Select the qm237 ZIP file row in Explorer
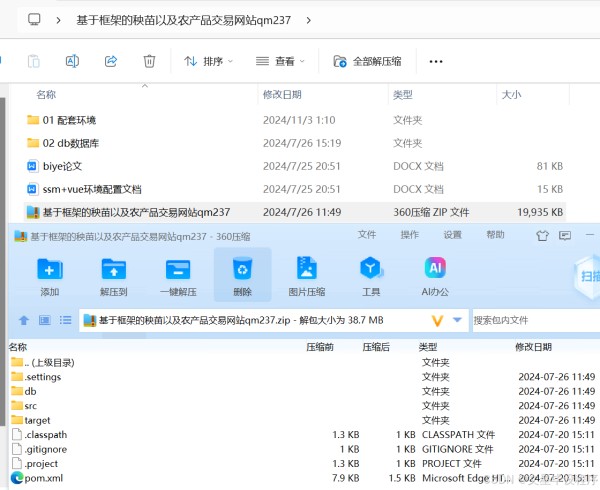The image size is (600, 490). tap(295, 212)
